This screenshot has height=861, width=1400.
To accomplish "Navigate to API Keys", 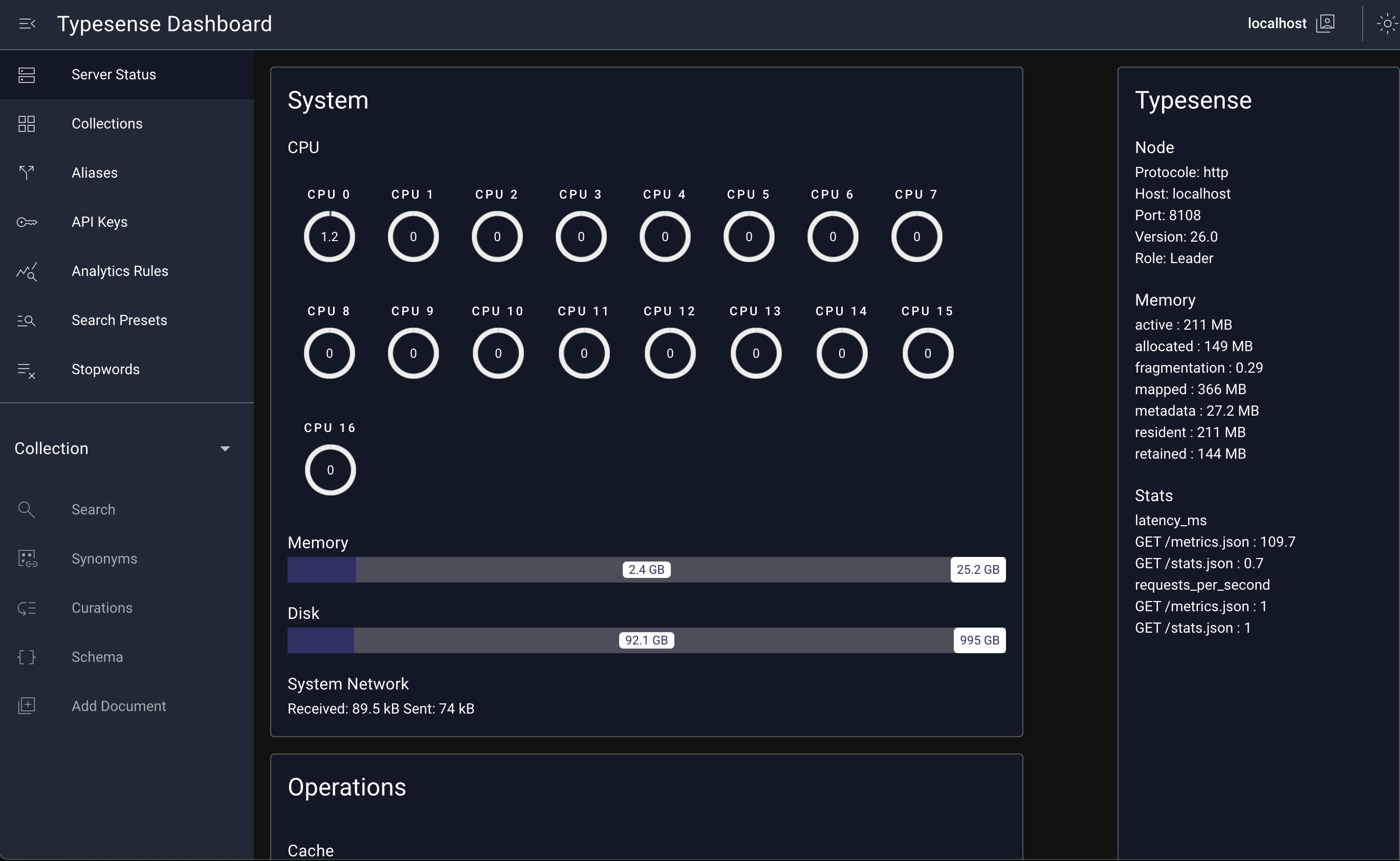I will pyautogui.click(x=126, y=222).
